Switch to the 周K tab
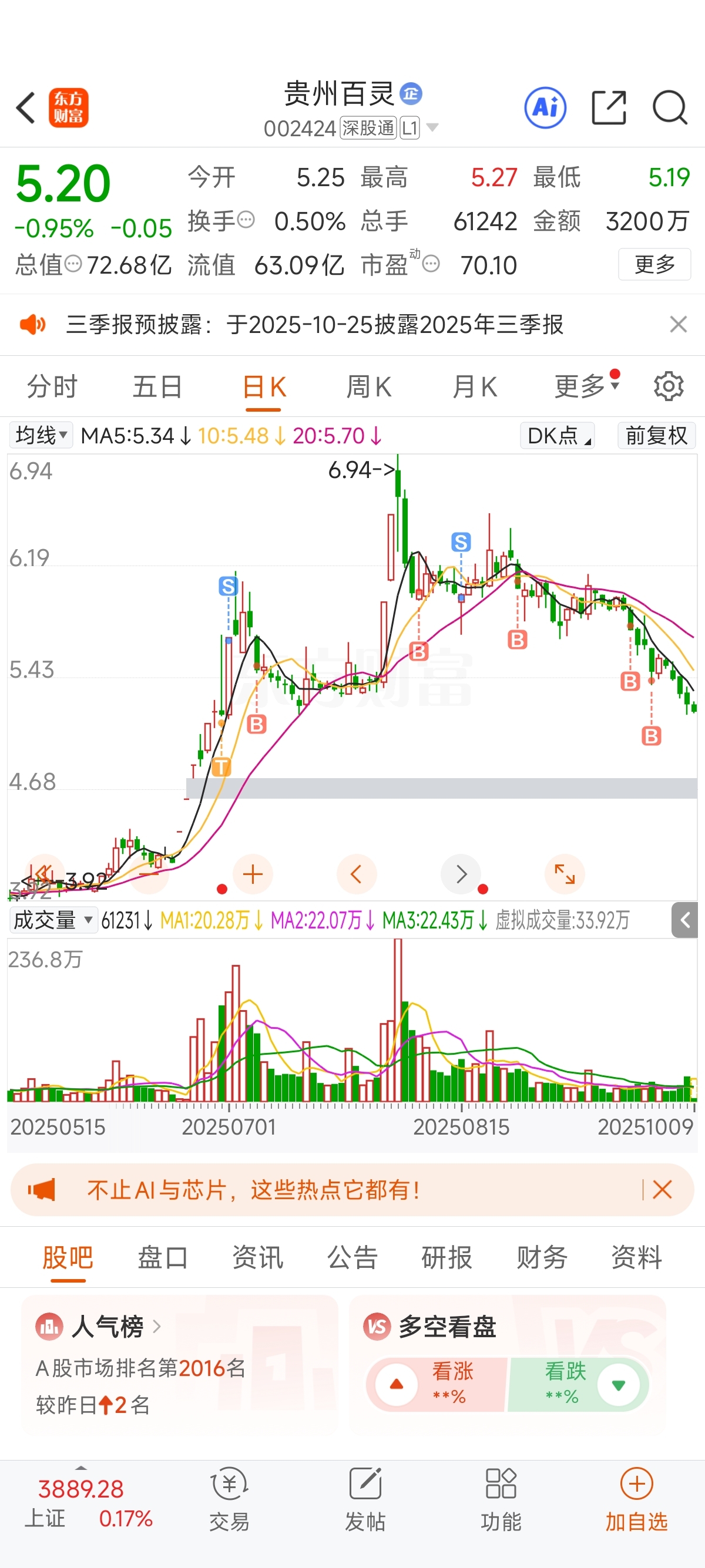705x1568 pixels. pyautogui.click(x=369, y=387)
